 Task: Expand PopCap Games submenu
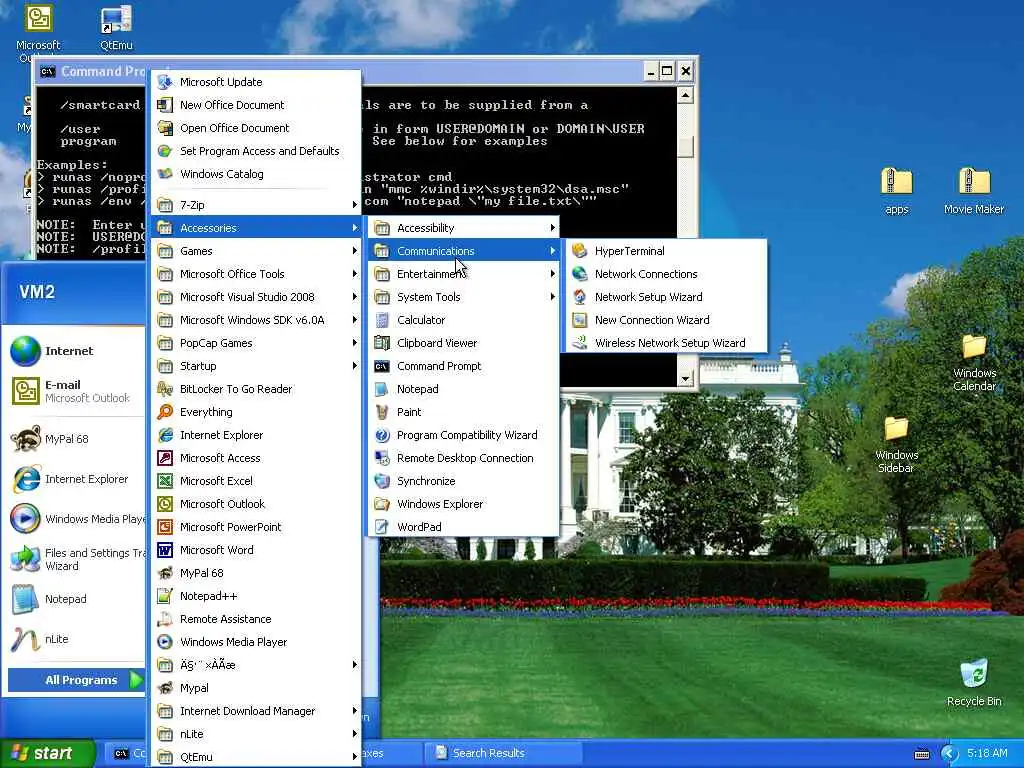click(x=256, y=343)
